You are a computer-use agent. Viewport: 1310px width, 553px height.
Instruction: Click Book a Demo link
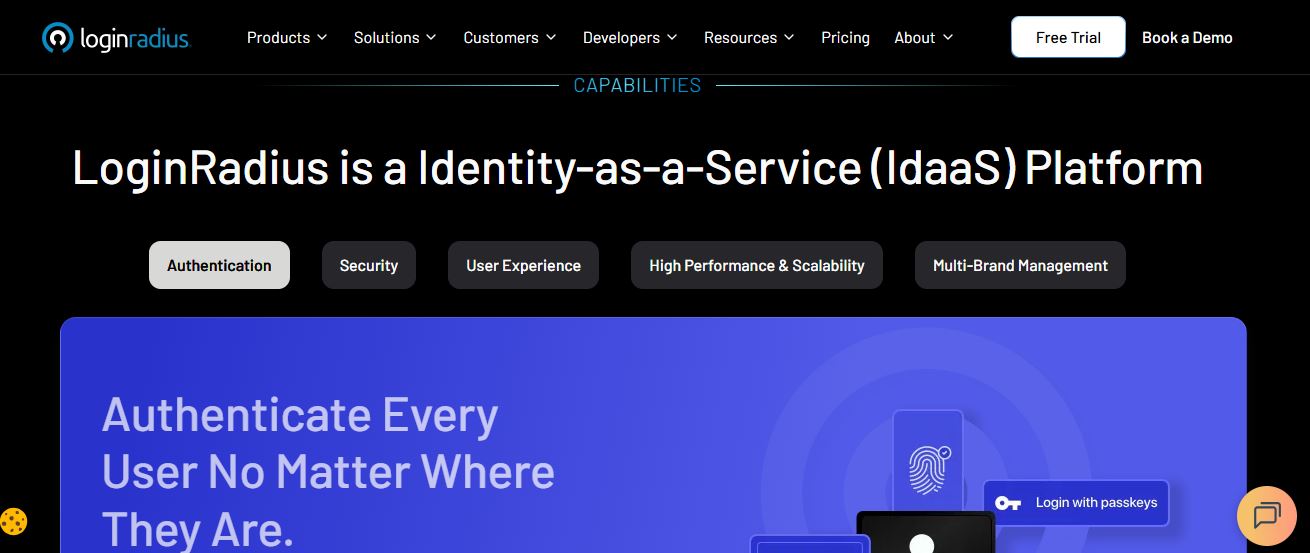point(1187,37)
